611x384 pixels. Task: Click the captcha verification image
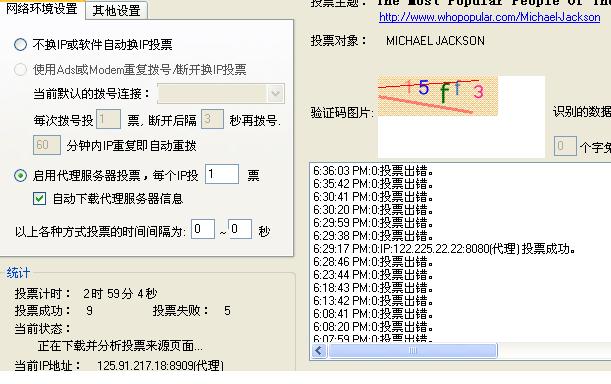[x=438, y=96]
